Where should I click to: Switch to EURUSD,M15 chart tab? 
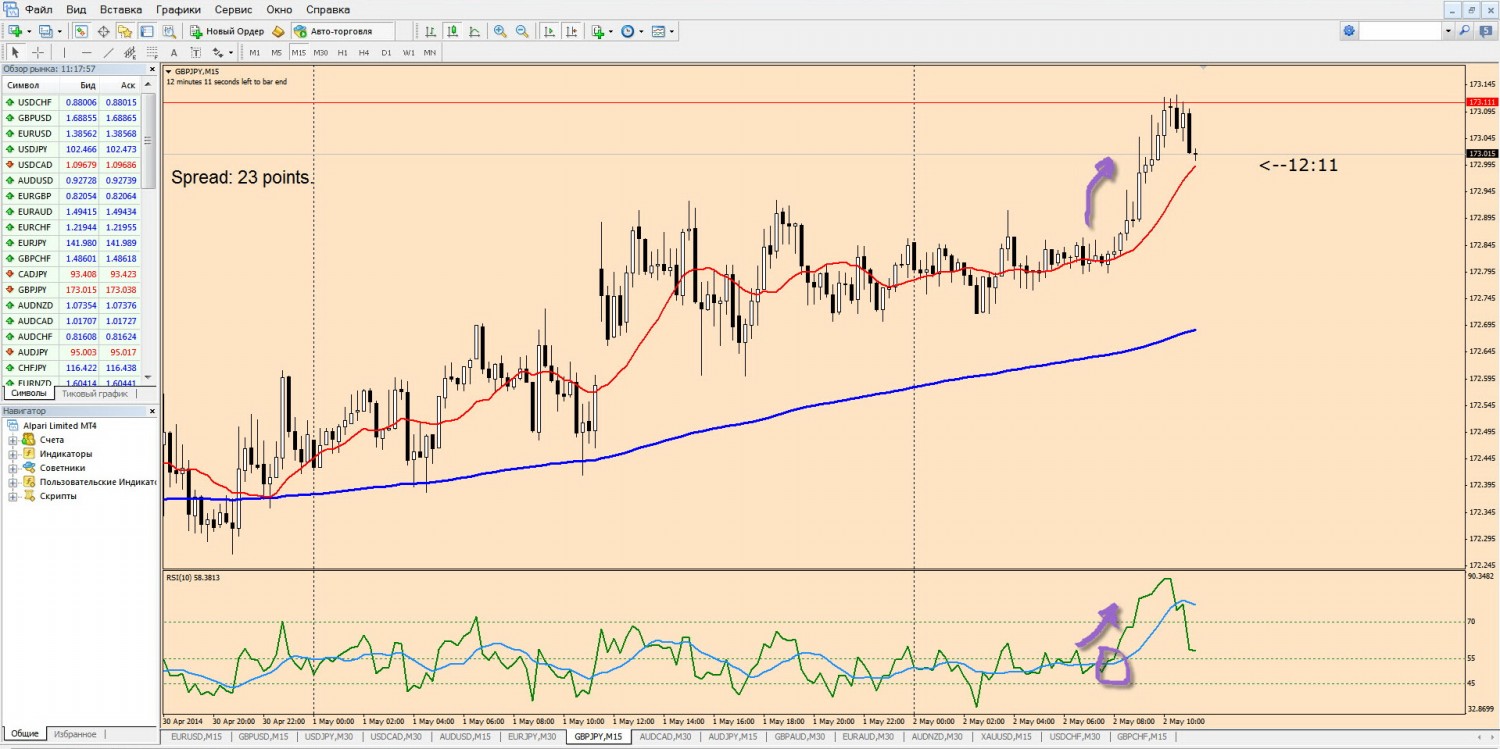196,737
